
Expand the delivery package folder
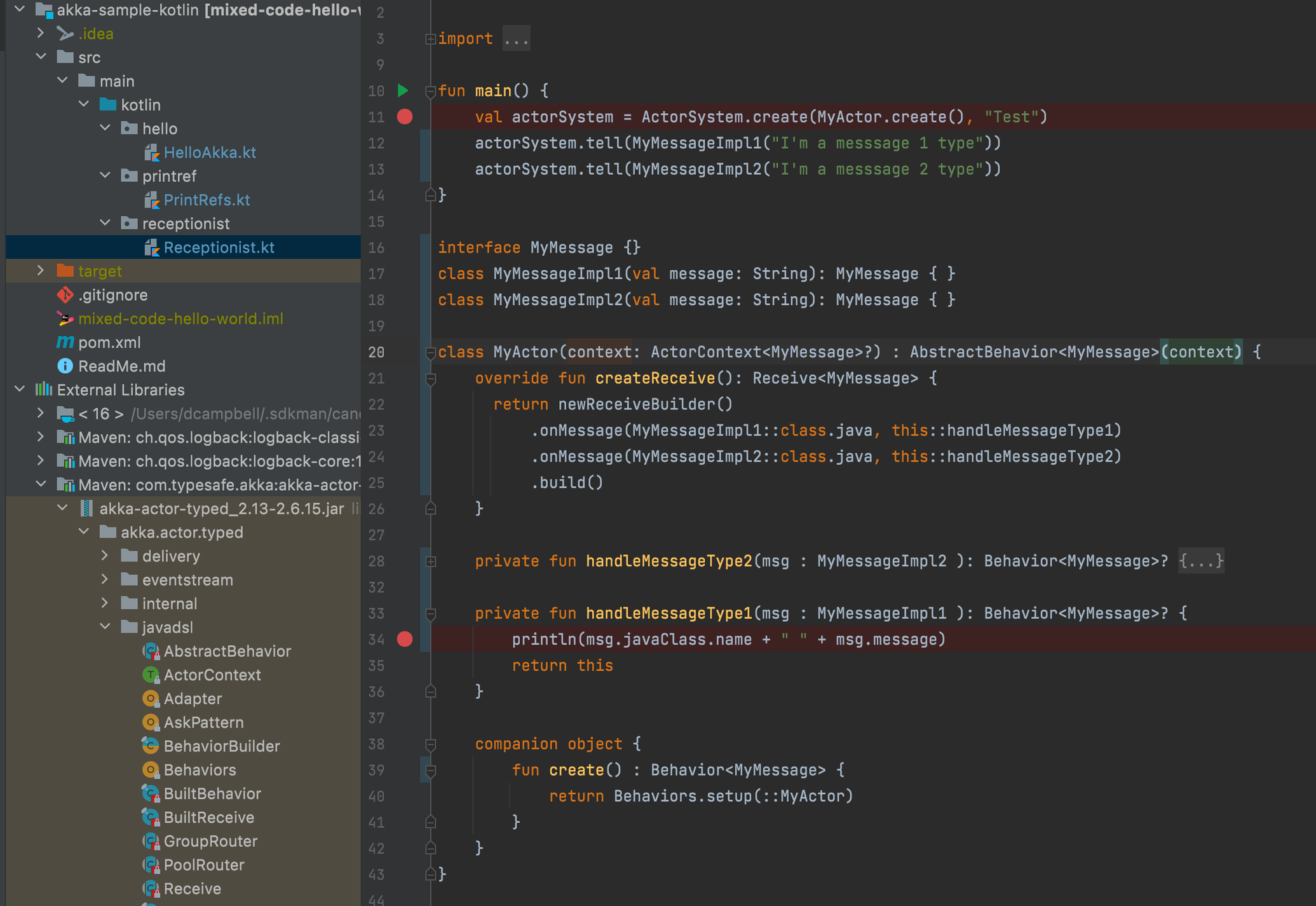pyautogui.click(x=105, y=556)
